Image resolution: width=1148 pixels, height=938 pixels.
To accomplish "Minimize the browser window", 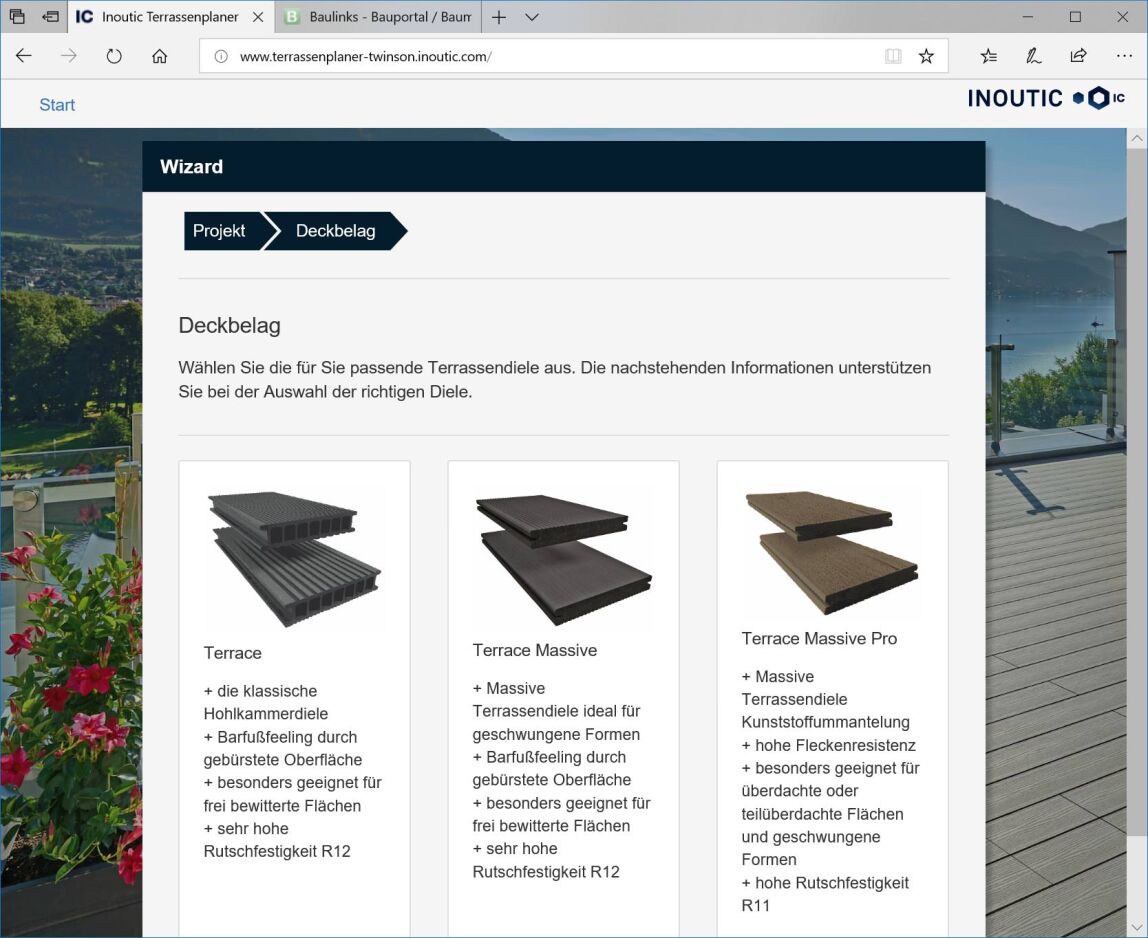I will click(1028, 17).
